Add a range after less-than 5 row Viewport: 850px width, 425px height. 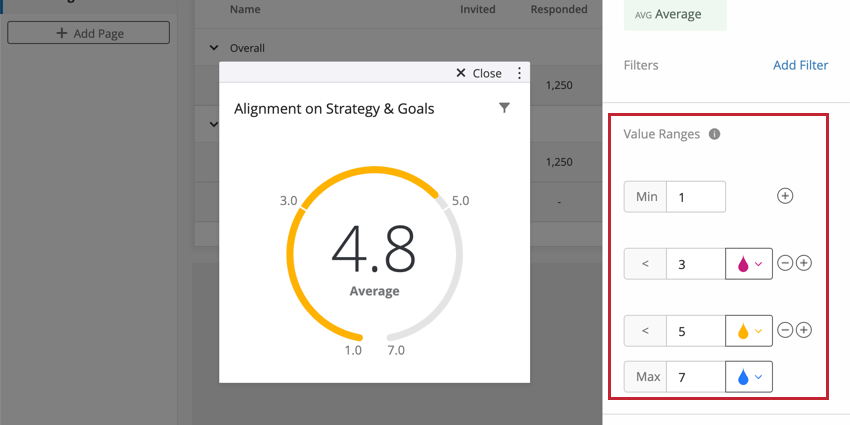pos(803,330)
